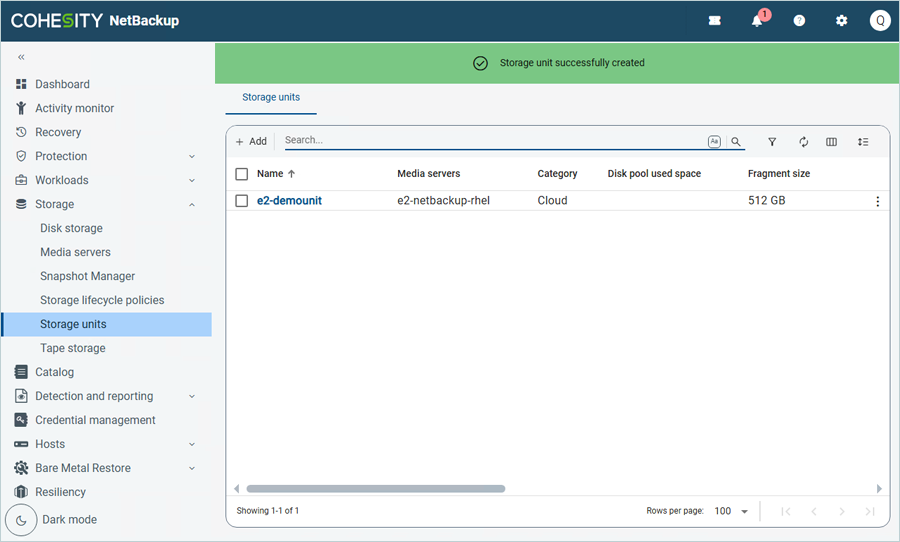Image resolution: width=900 pixels, height=542 pixels.
Task: Click the horizontal scrollbar in the table
Action: click(375, 489)
